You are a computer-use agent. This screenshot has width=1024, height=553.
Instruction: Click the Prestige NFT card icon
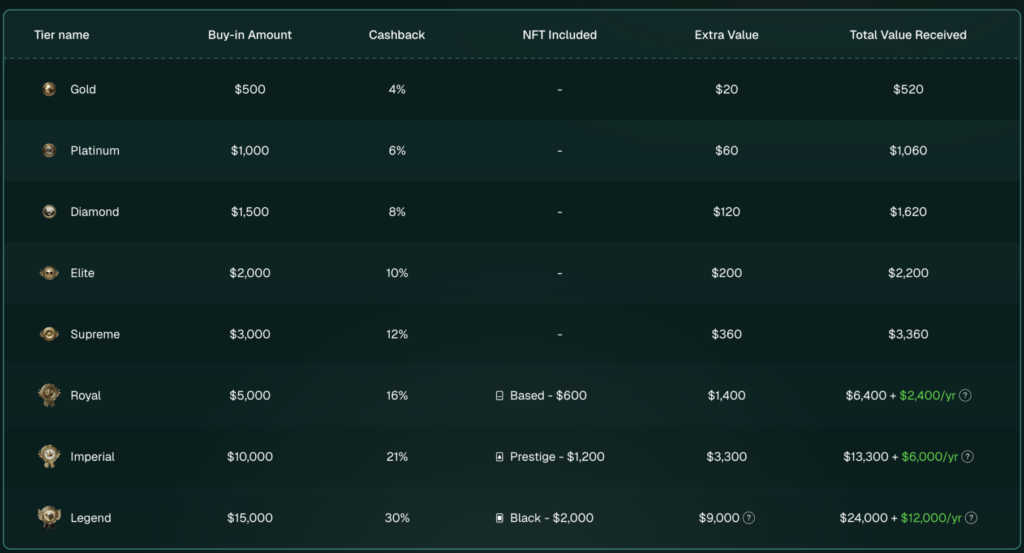pyautogui.click(x=500, y=457)
